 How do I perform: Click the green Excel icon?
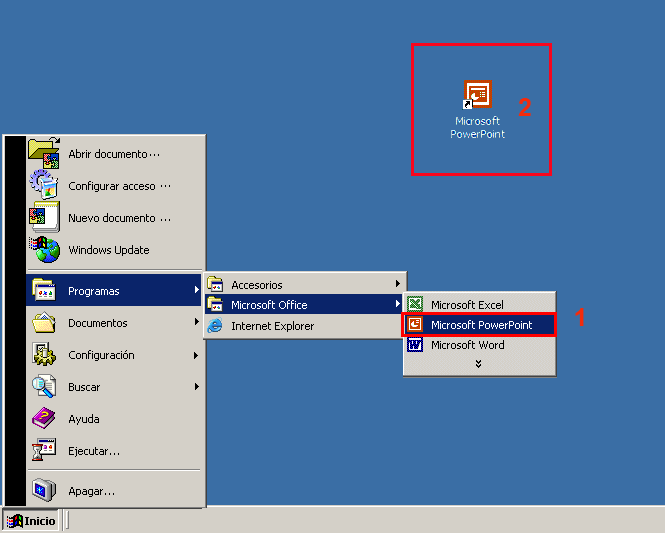(415, 304)
